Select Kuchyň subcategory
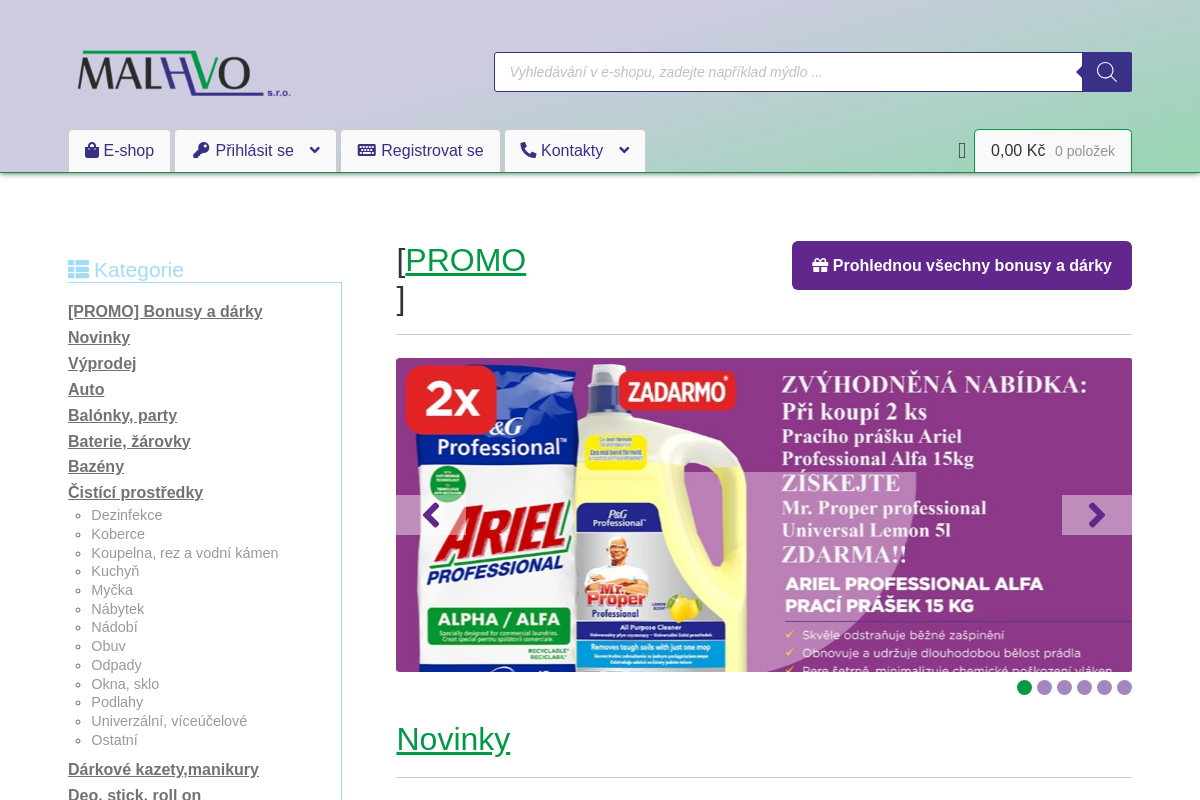The height and width of the screenshot is (800, 1200). tap(115, 571)
